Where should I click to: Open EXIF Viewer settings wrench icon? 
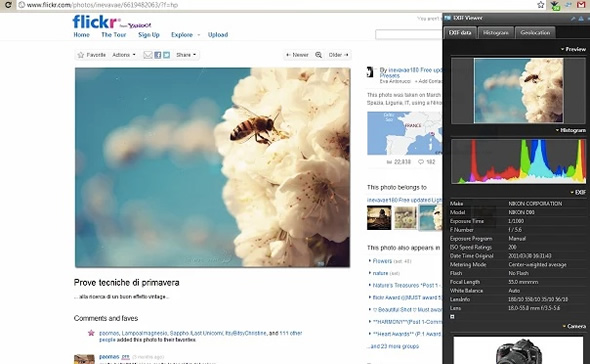click(573, 18)
